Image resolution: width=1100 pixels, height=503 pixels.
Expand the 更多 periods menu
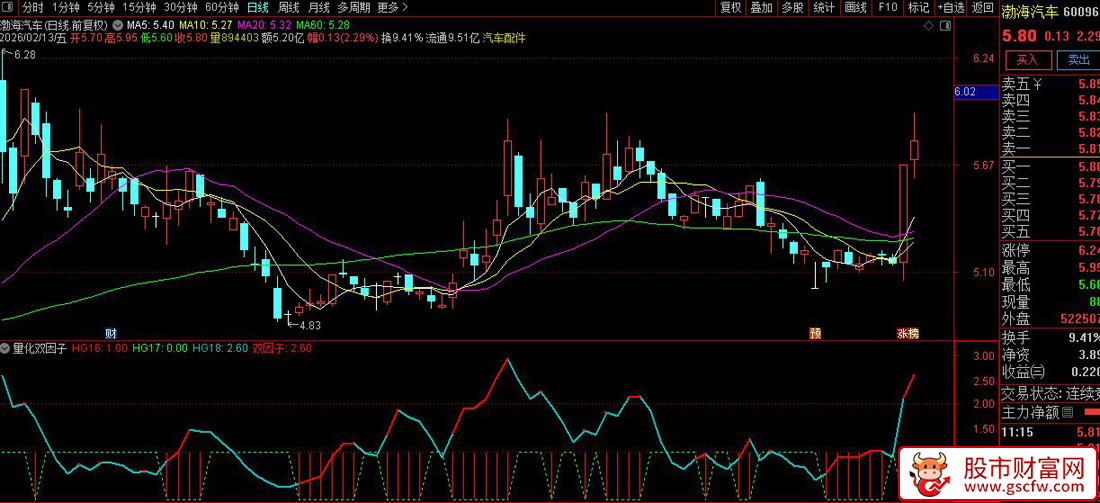pos(387,7)
